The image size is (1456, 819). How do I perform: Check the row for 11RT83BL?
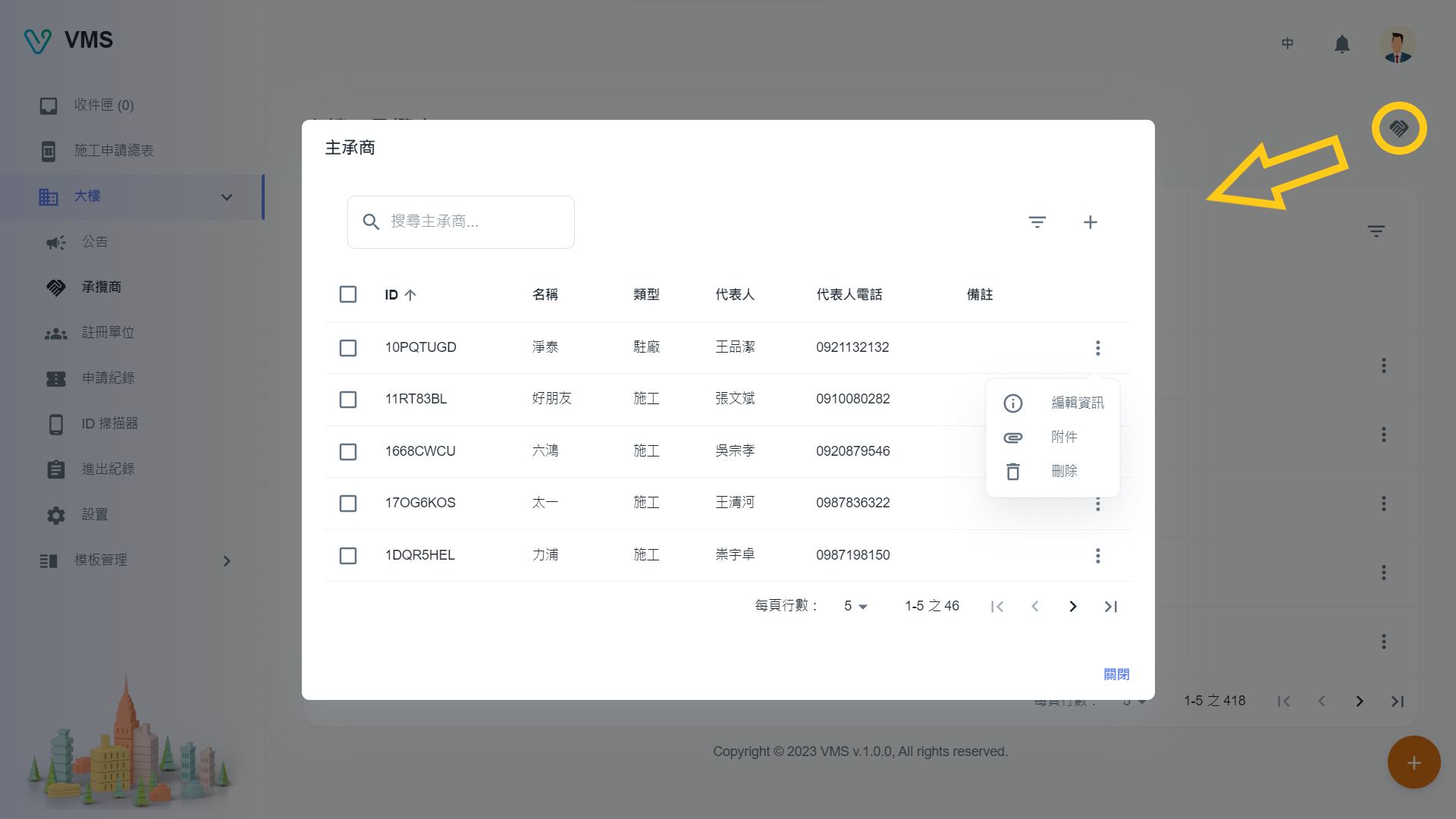click(348, 400)
